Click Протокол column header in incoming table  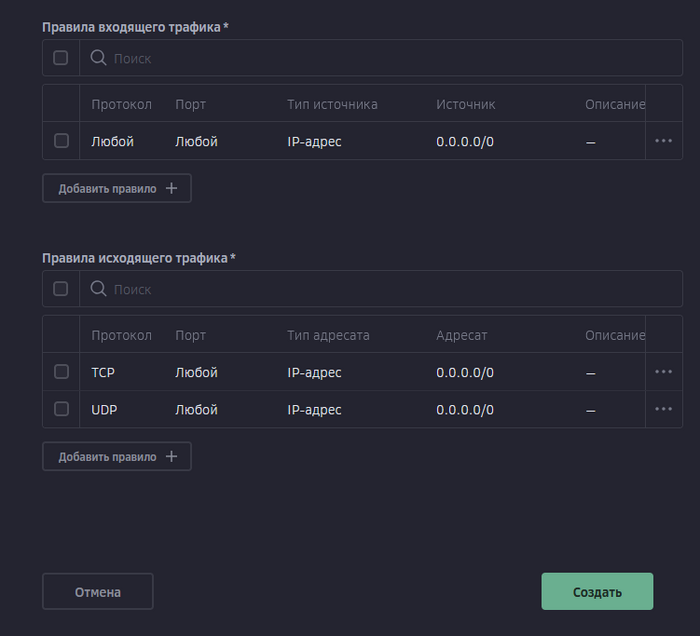click(x=121, y=104)
